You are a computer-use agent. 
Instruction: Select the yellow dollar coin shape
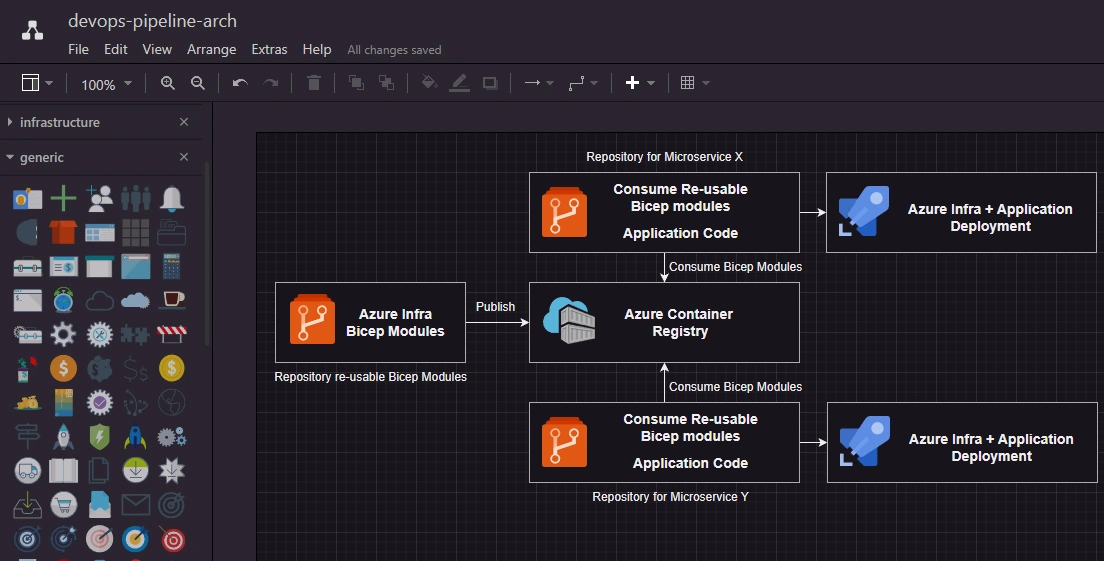pyautogui.click(x=172, y=368)
